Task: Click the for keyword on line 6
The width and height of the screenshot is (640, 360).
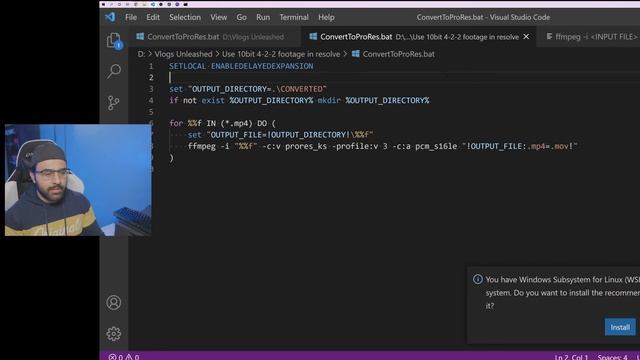Action: coord(176,123)
